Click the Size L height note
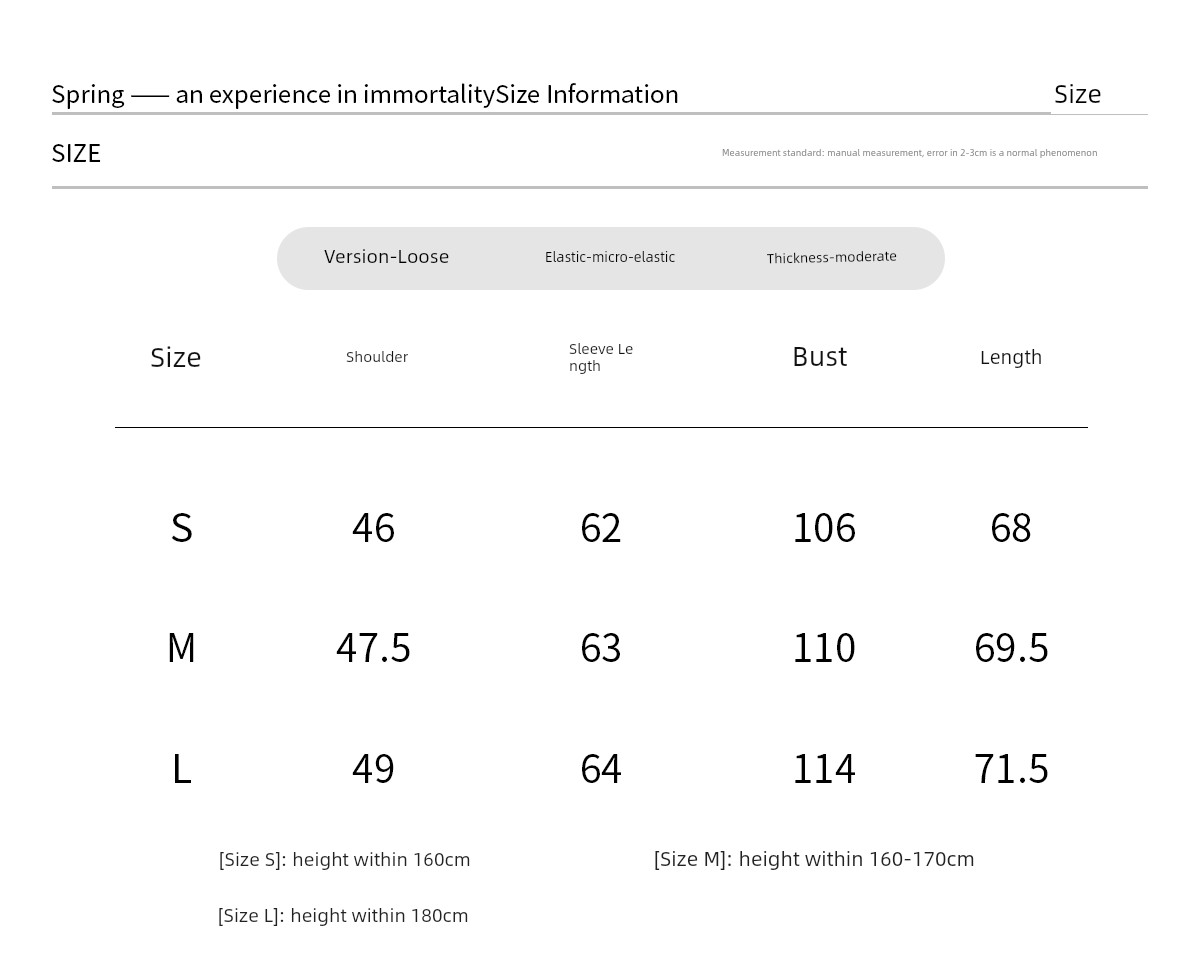 pyautogui.click(x=343, y=916)
